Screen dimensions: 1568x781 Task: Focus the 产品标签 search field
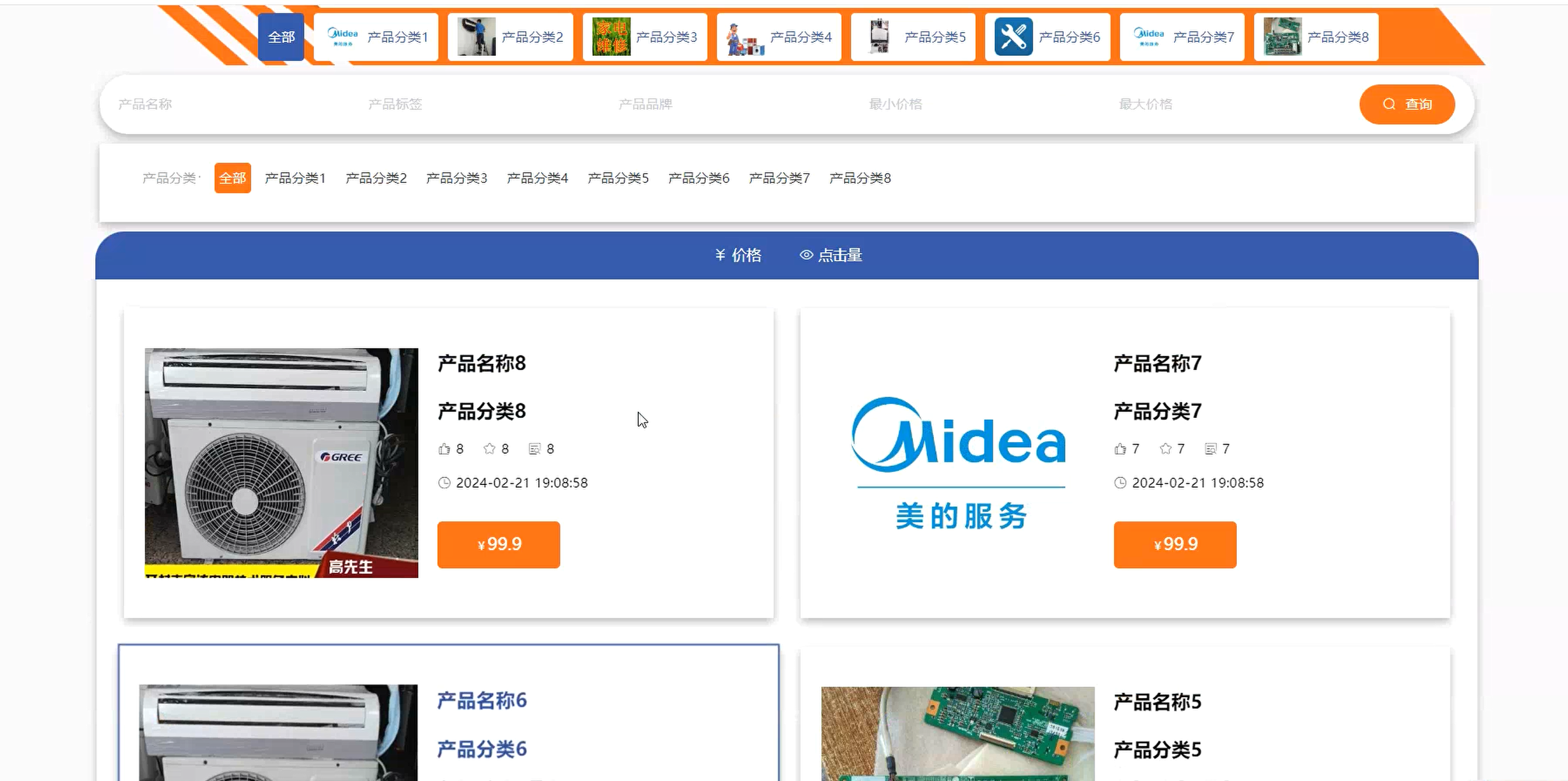pyautogui.click(x=484, y=104)
